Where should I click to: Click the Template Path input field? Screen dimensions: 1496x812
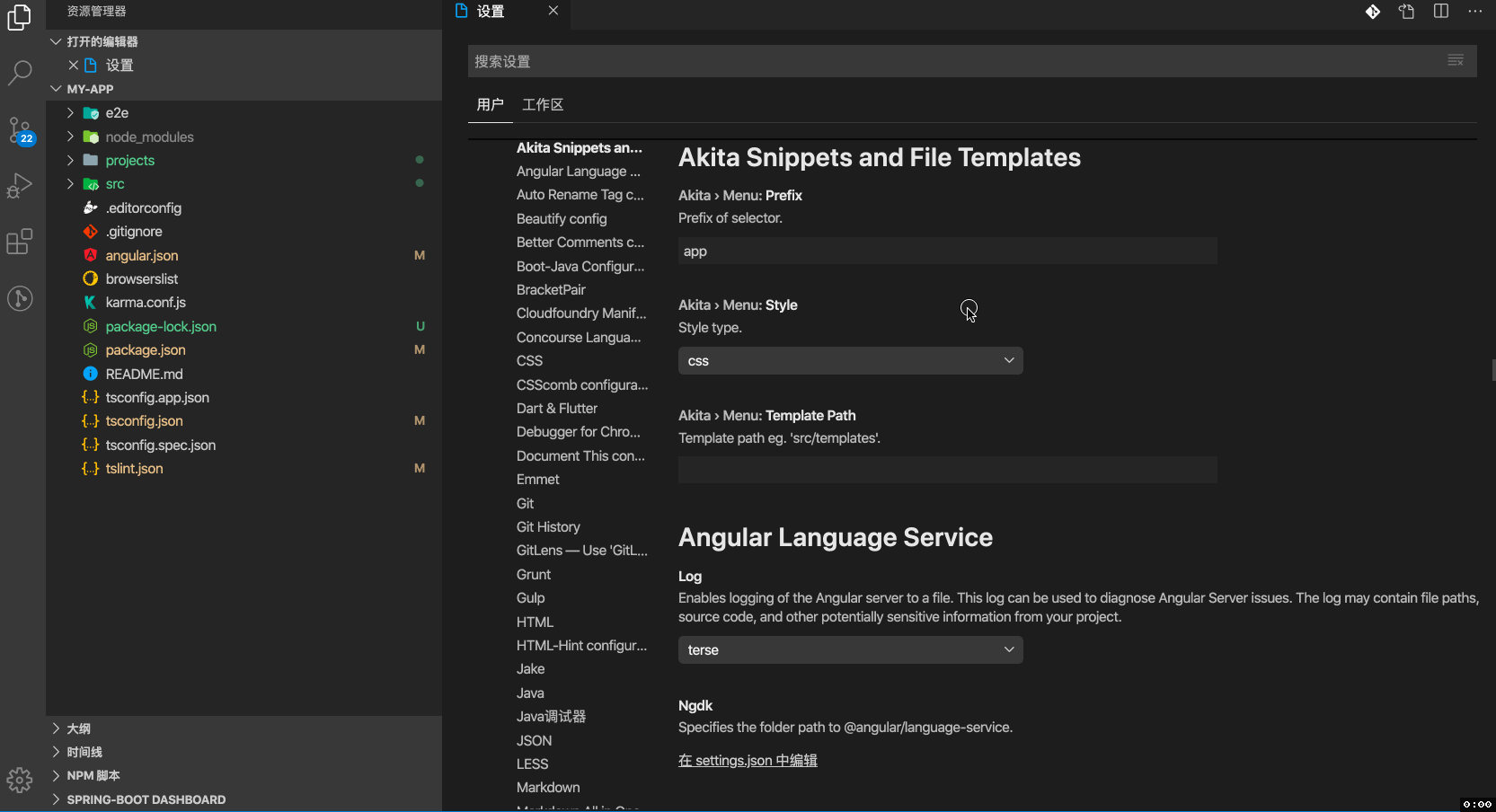tap(947, 470)
